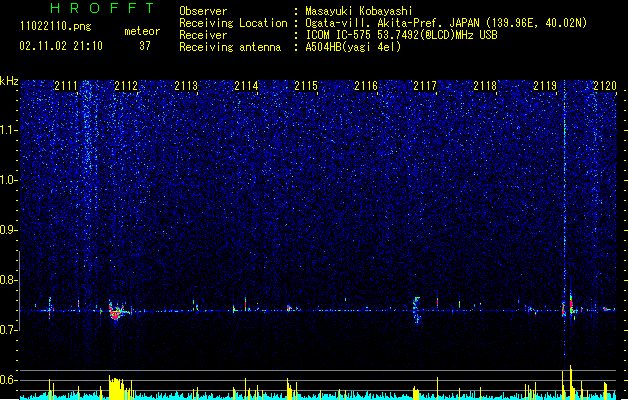The image size is (629, 400).
Task: Select the filename 11022110.png
Action: [55, 26]
